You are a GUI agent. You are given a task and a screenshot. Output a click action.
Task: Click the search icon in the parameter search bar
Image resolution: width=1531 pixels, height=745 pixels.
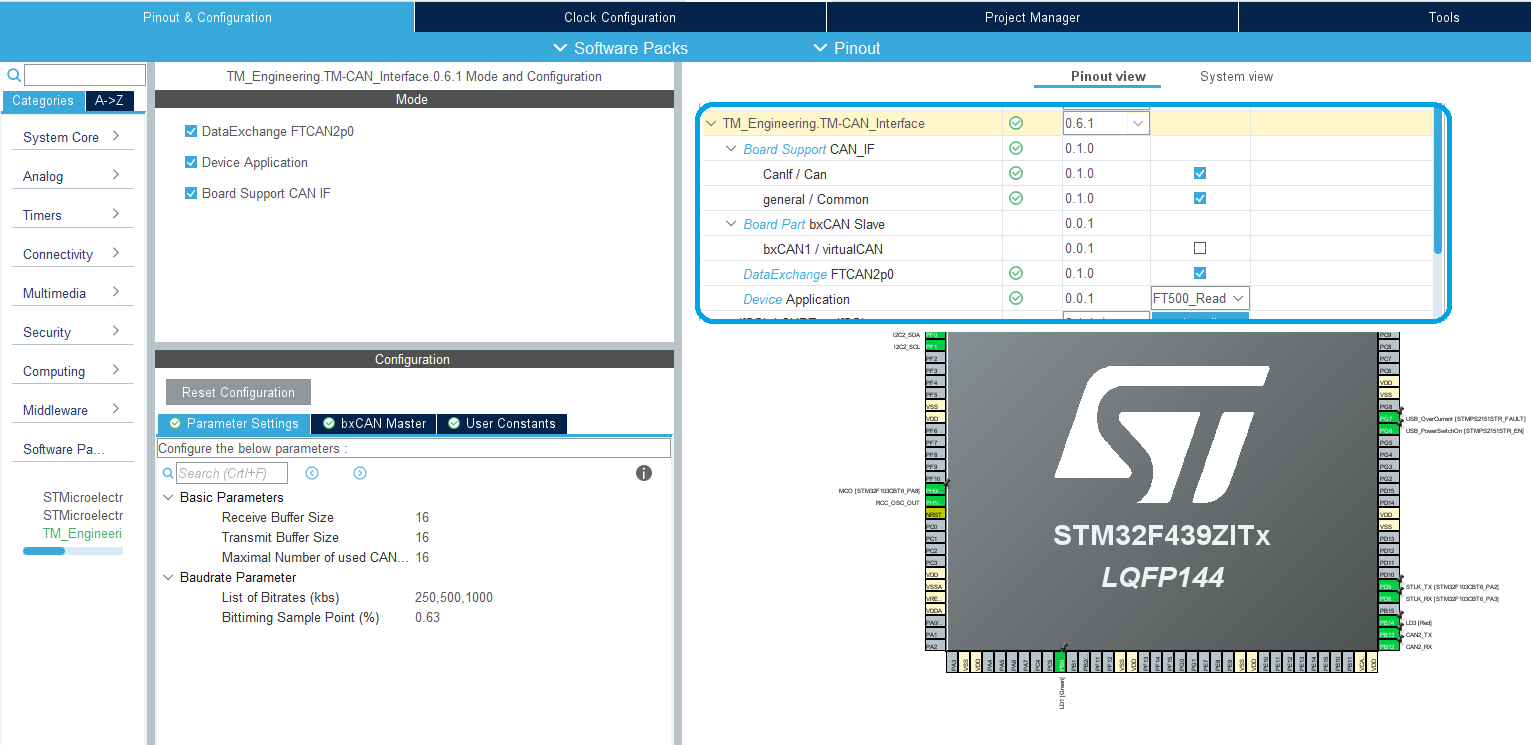tap(168, 473)
